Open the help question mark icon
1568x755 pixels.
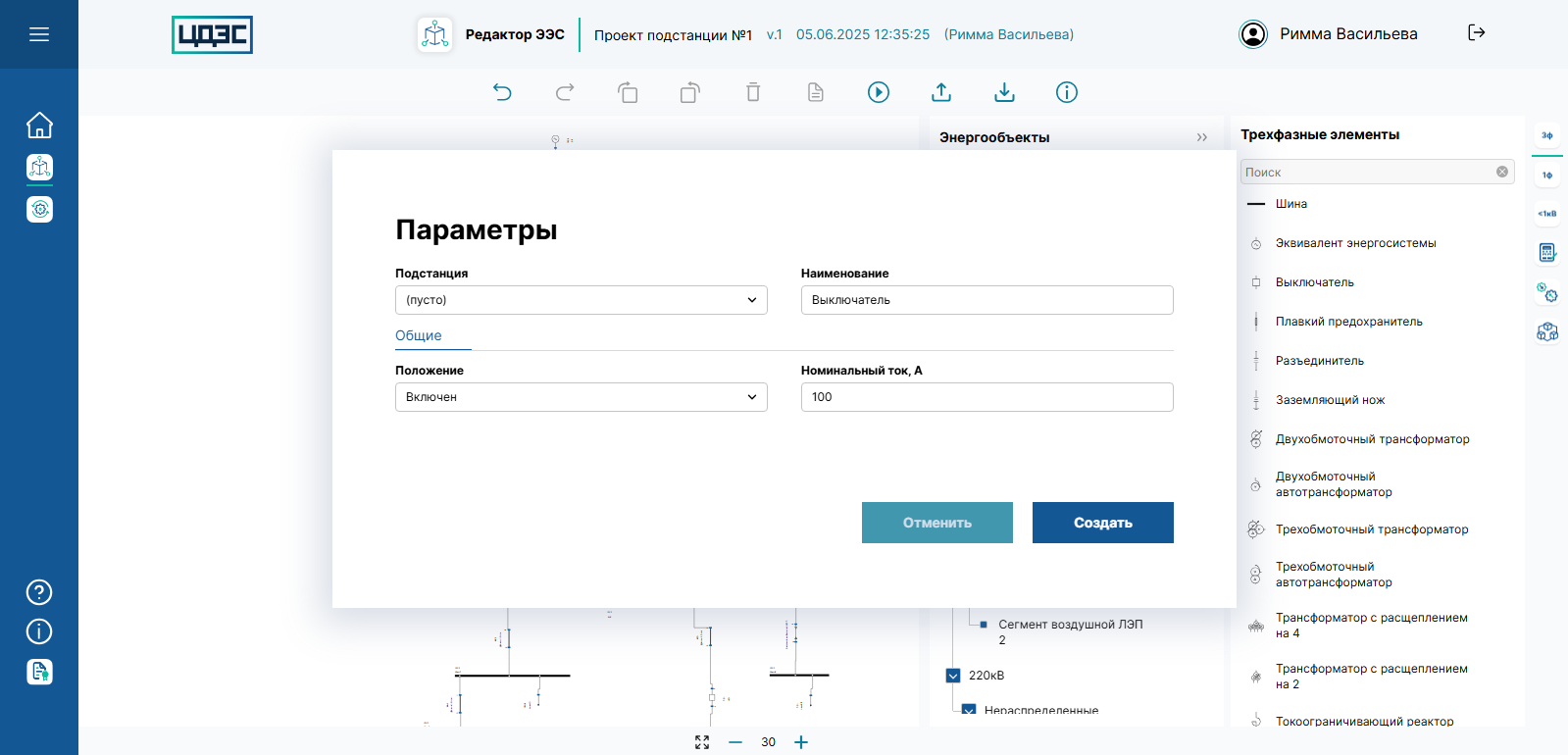pyautogui.click(x=39, y=592)
